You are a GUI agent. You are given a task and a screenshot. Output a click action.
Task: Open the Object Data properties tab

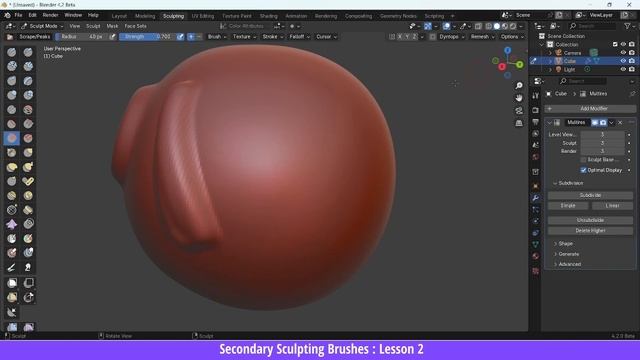pyautogui.click(x=536, y=244)
